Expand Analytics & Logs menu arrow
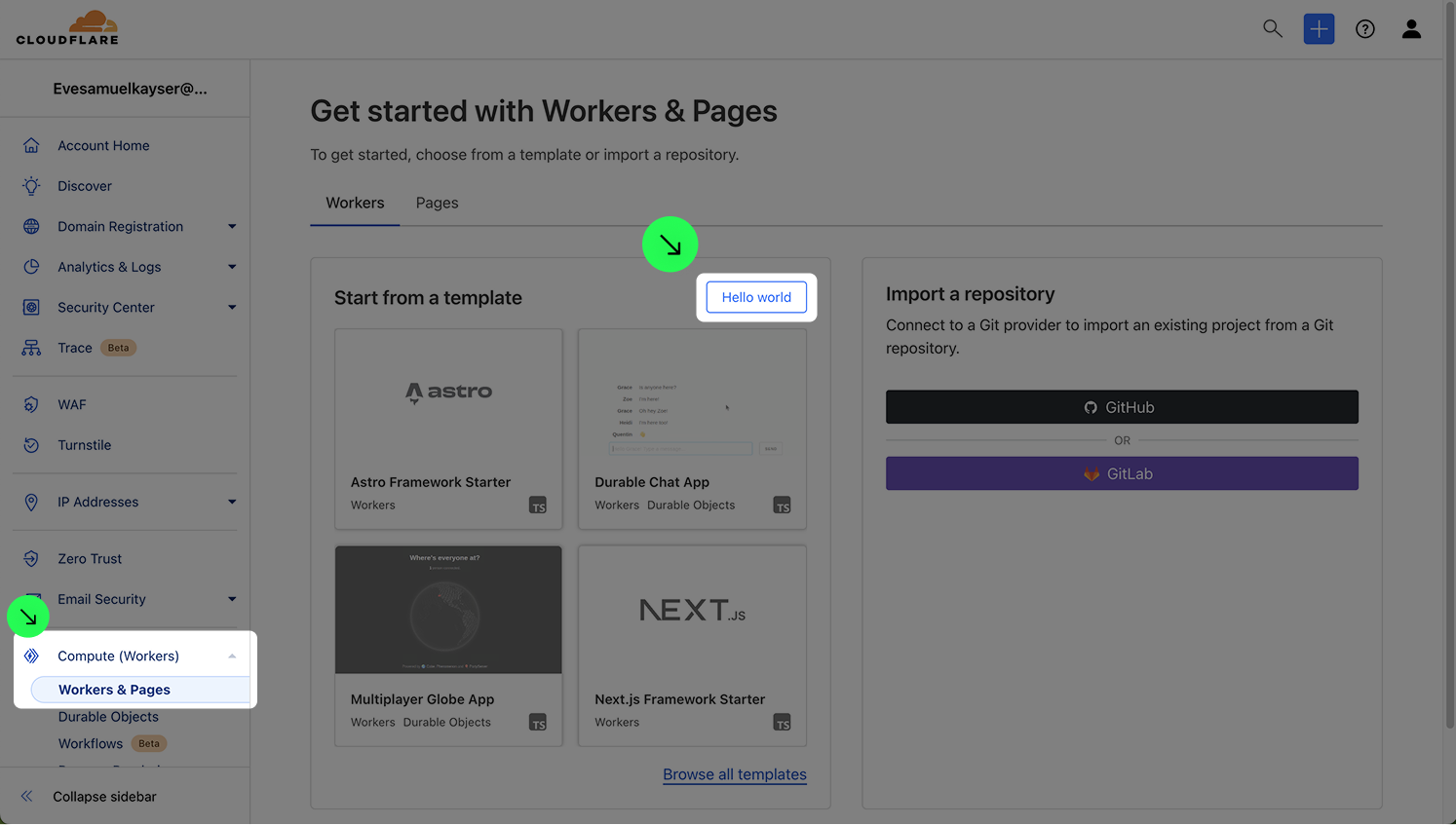Screen dimensions: 1456x825 pyautogui.click(x=232, y=267)
